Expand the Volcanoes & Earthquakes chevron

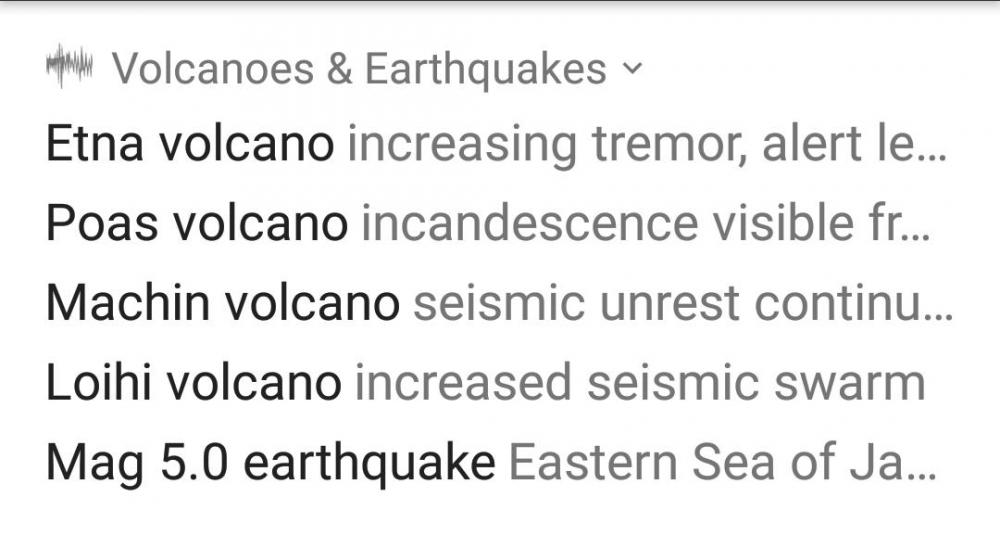click(x=630, y=69)
